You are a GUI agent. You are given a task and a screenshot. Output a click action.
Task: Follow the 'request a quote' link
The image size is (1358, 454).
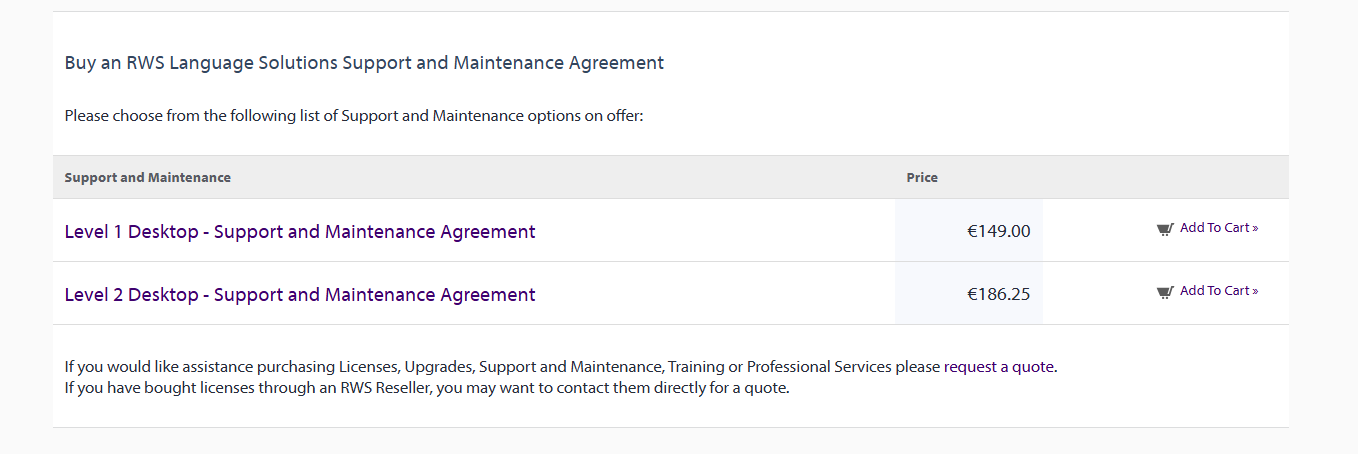[999, 367]
